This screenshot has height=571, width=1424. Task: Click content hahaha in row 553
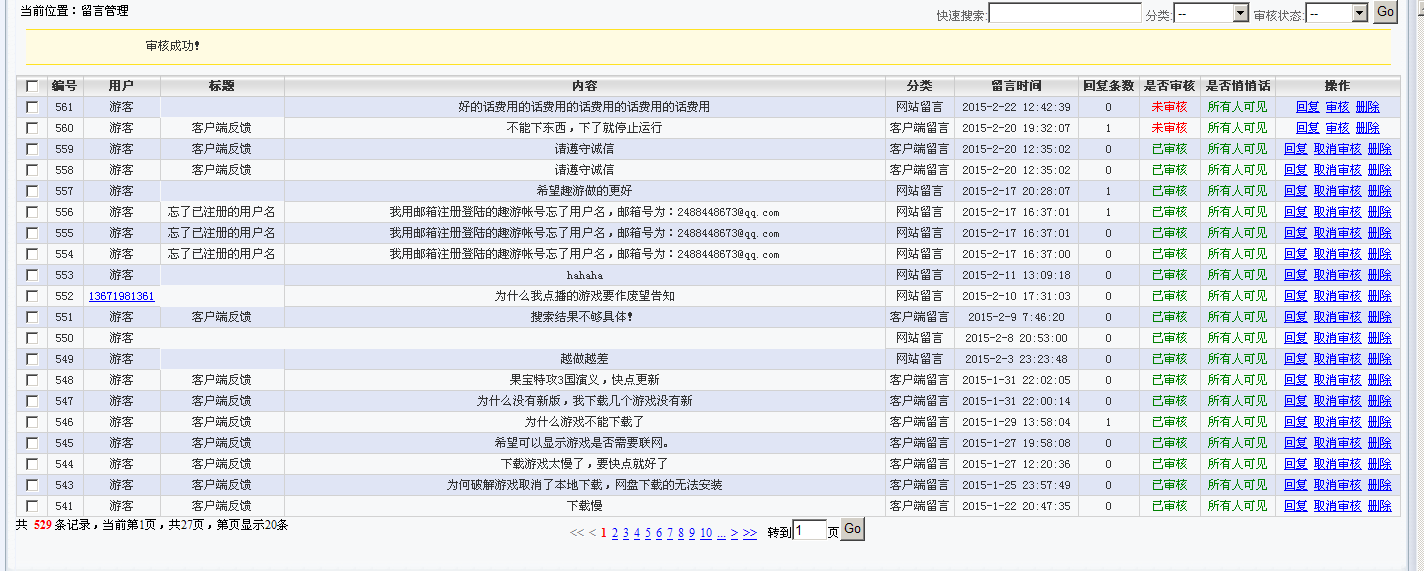[x=585, y=275]
